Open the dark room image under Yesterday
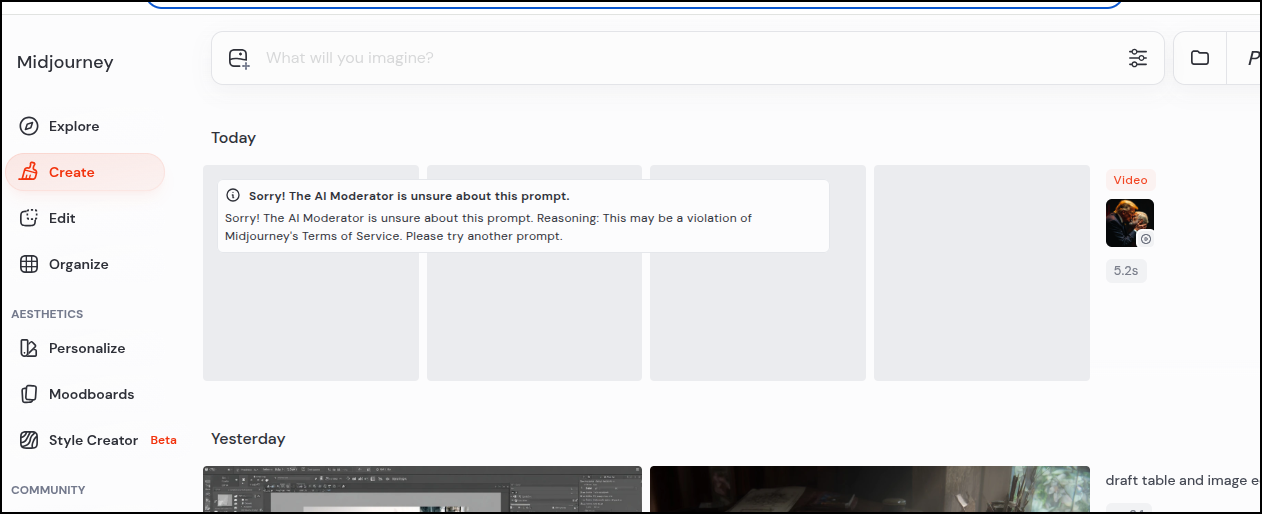This screenshot has height=514, width=1262. [x=869, y=490]
